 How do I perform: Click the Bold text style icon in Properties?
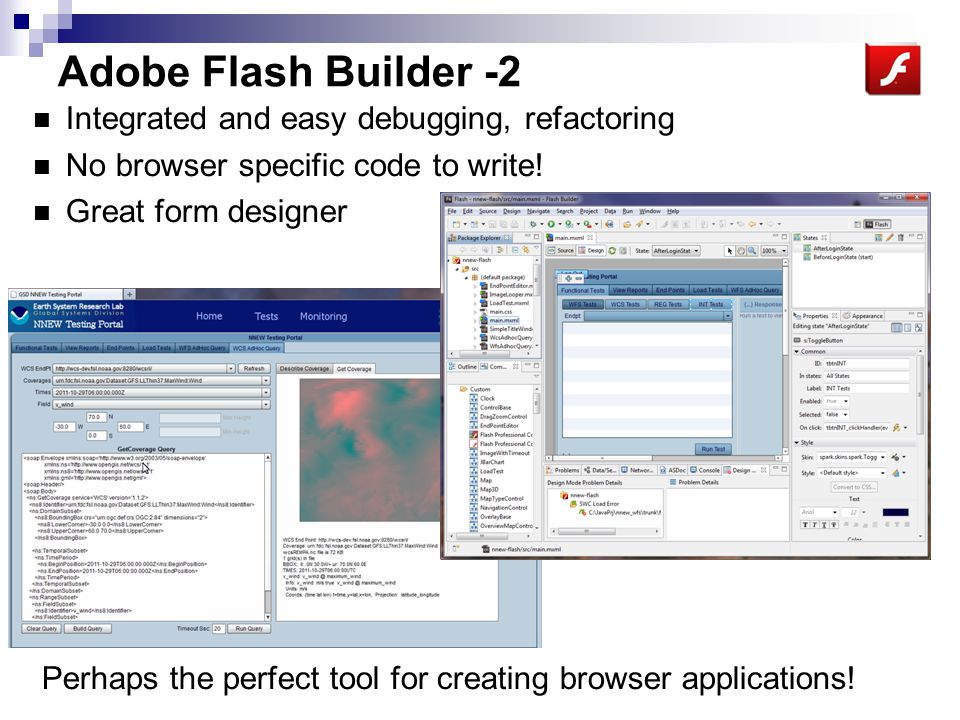[805, 524]
